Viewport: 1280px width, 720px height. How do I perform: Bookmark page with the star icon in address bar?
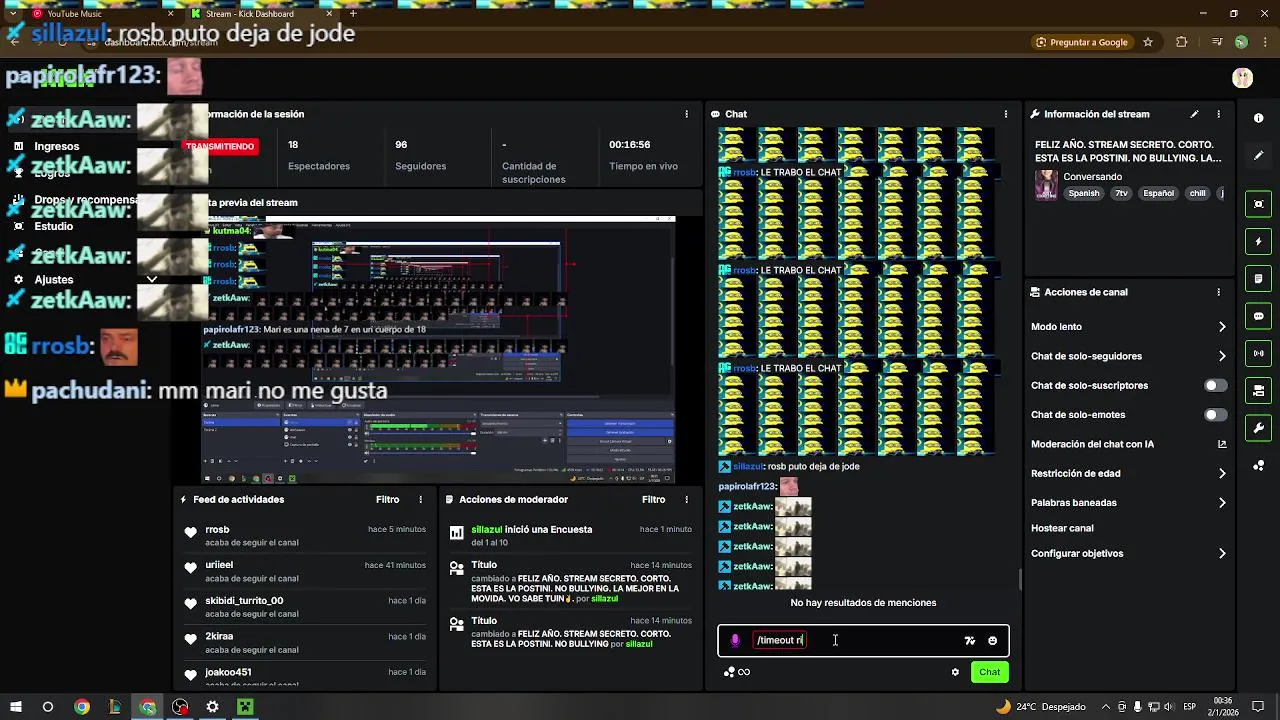pyautogui.click(x=1148, y=42)
